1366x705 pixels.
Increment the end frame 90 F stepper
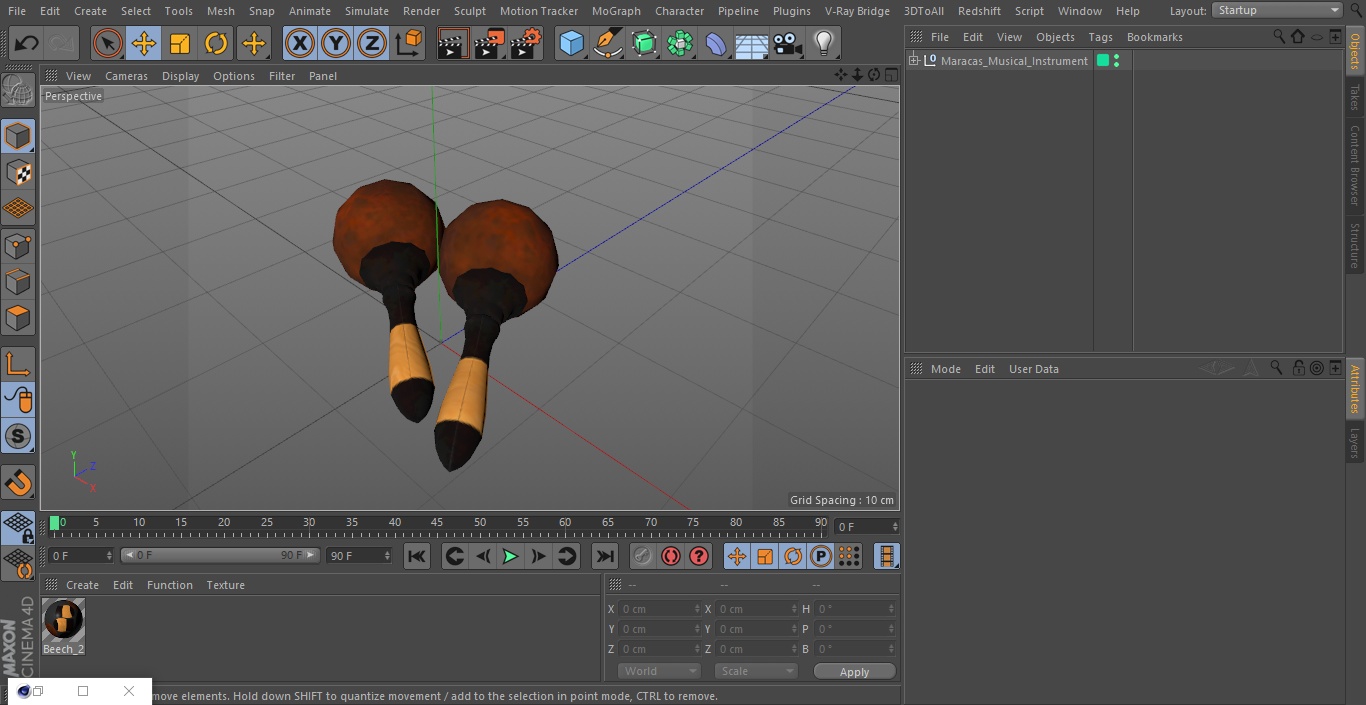pyautogui.click(x=387, y=552)
